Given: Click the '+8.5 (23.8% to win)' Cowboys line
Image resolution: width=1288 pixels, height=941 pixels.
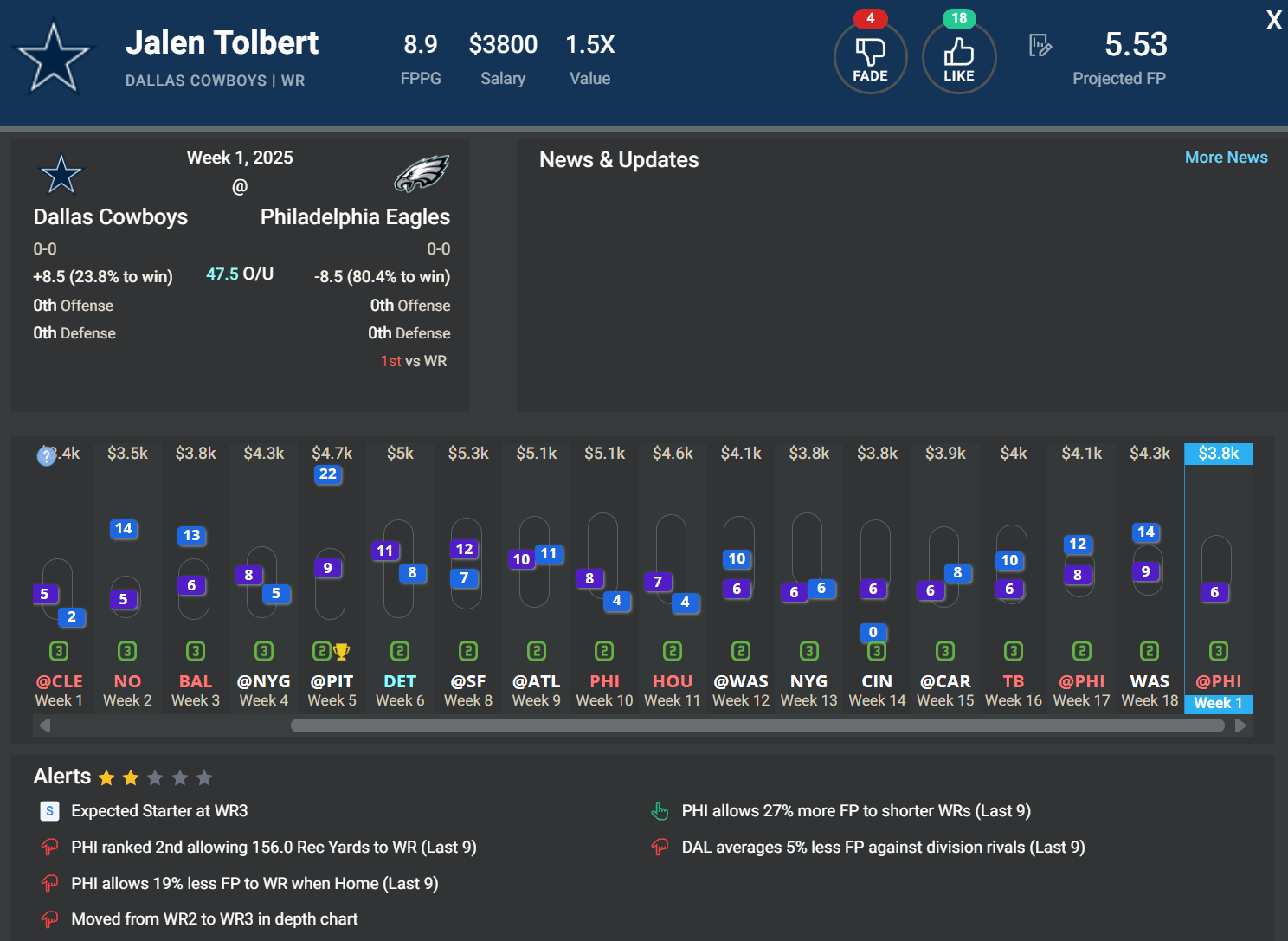Looking at the screenshot, I should click(x=103, y=277).
